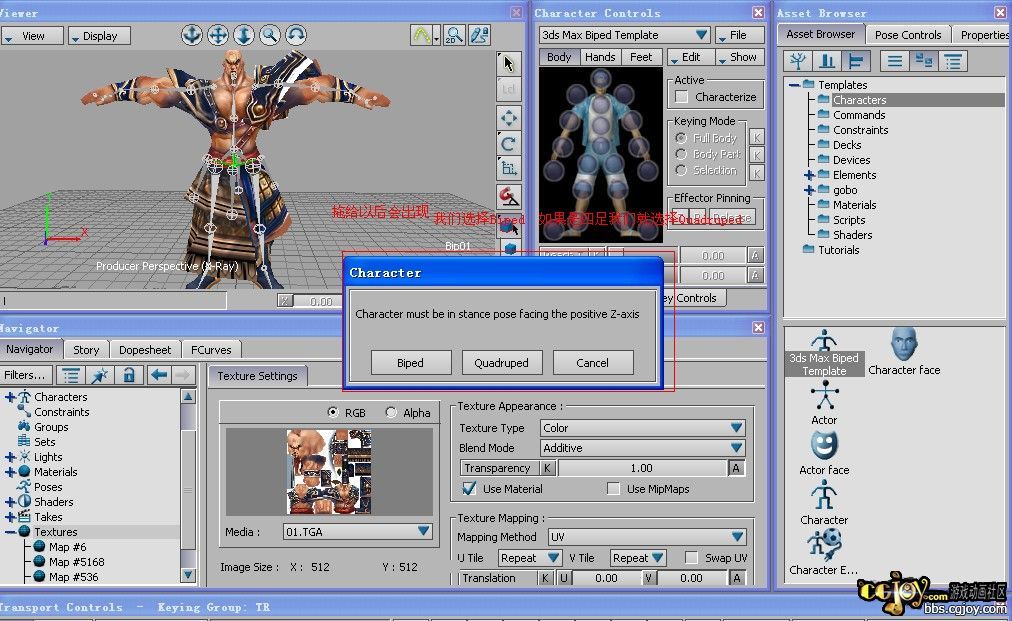Enable the Characterize checkbox
1012x621 pixels.
tap(682, 97)
